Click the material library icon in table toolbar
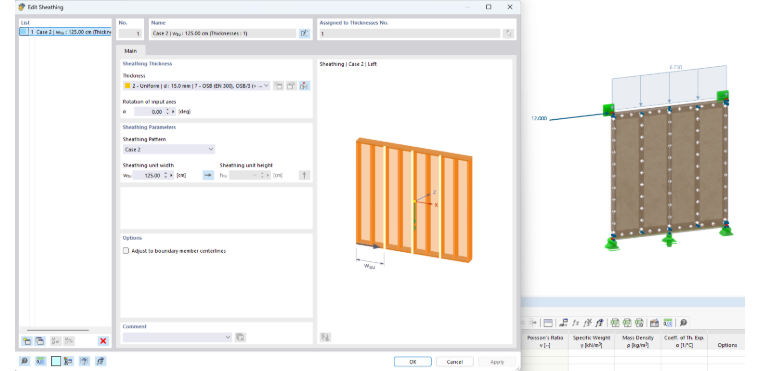Screen dimensions: 760x371 (x=654, y=323)
